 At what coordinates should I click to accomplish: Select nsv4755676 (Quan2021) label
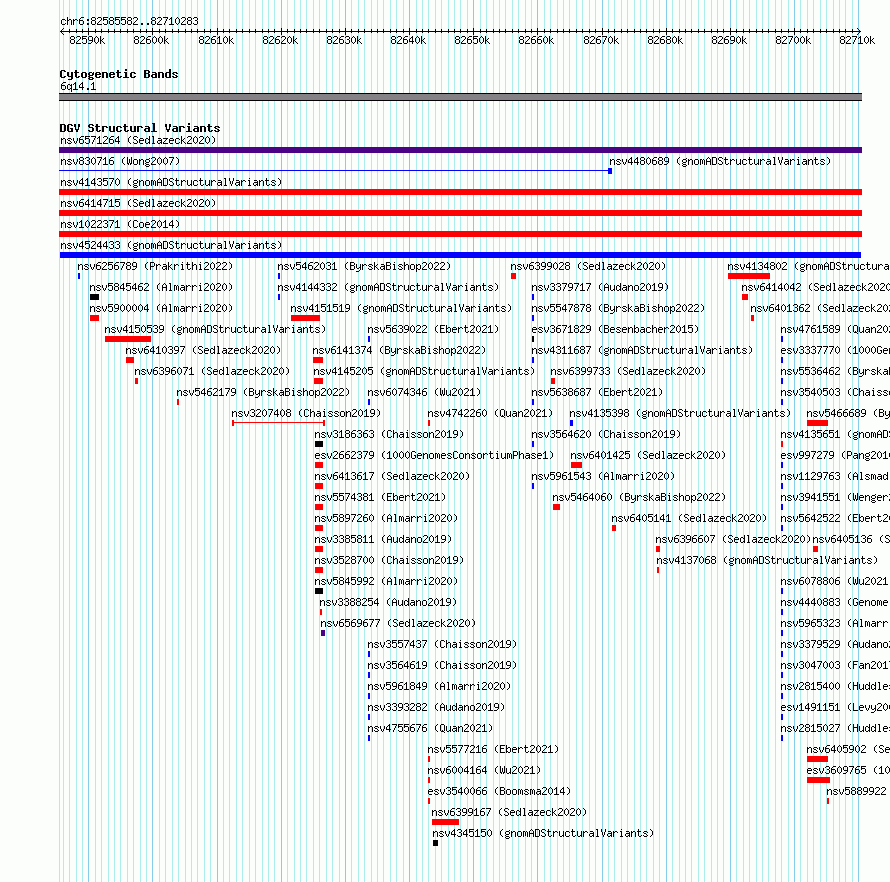coord(430,728)
